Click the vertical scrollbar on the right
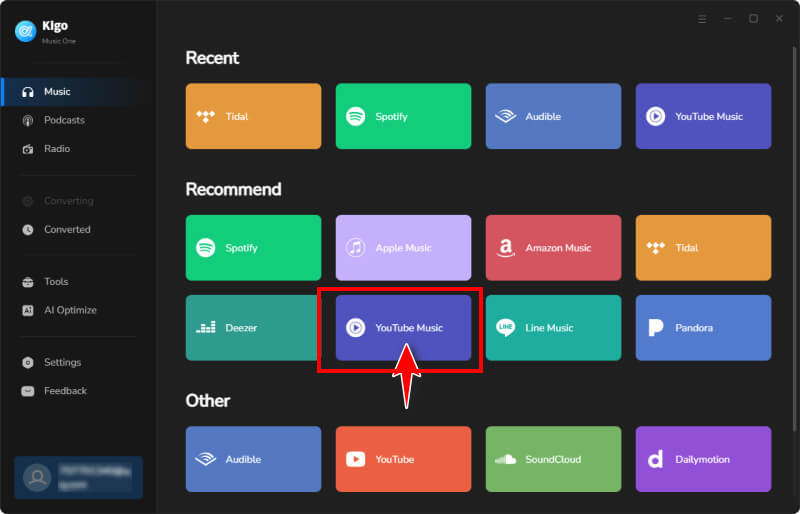This screenshot has width=800, height=514. [794, 240]
